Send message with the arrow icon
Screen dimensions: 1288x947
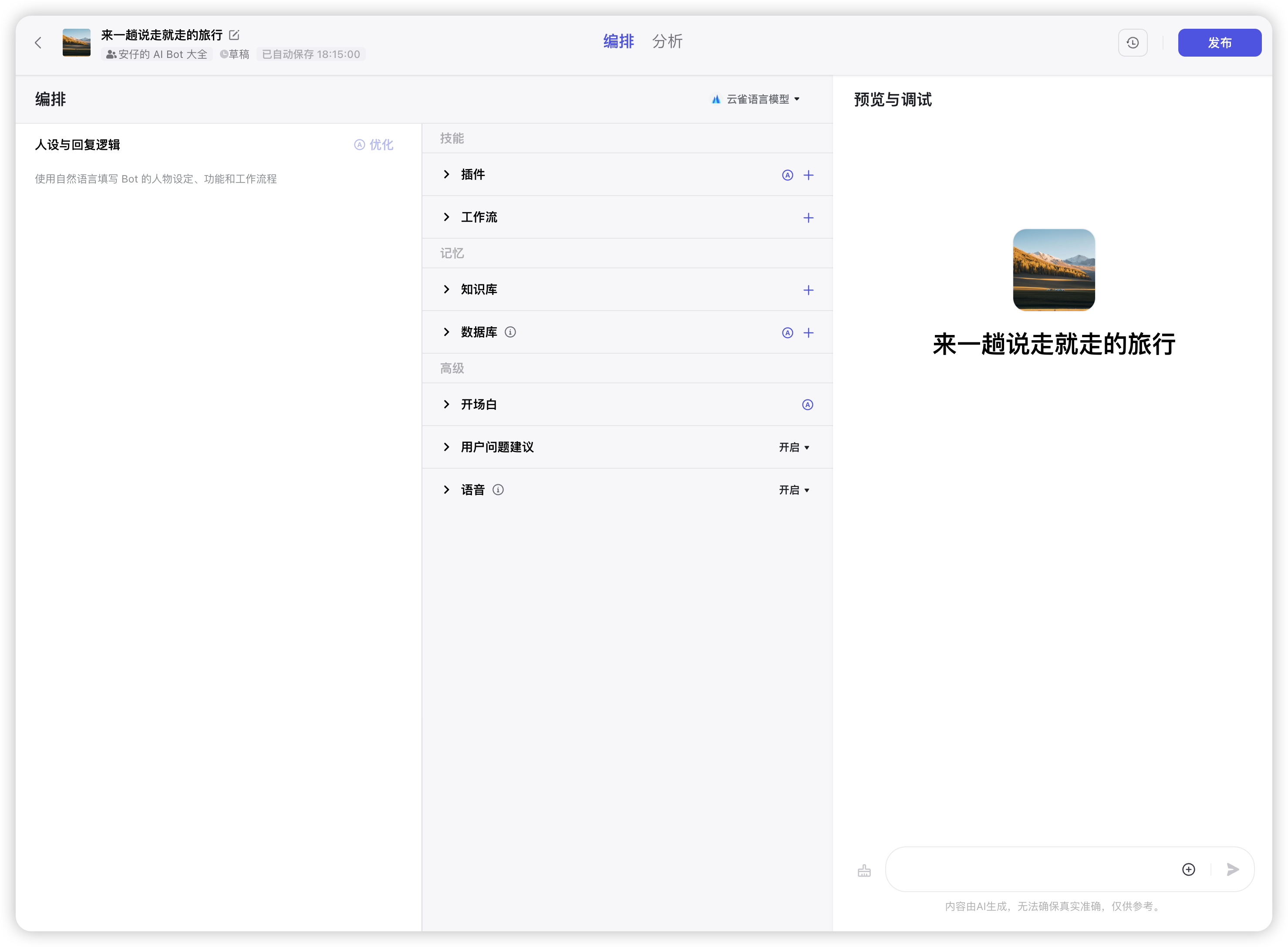pos(1232,869)
